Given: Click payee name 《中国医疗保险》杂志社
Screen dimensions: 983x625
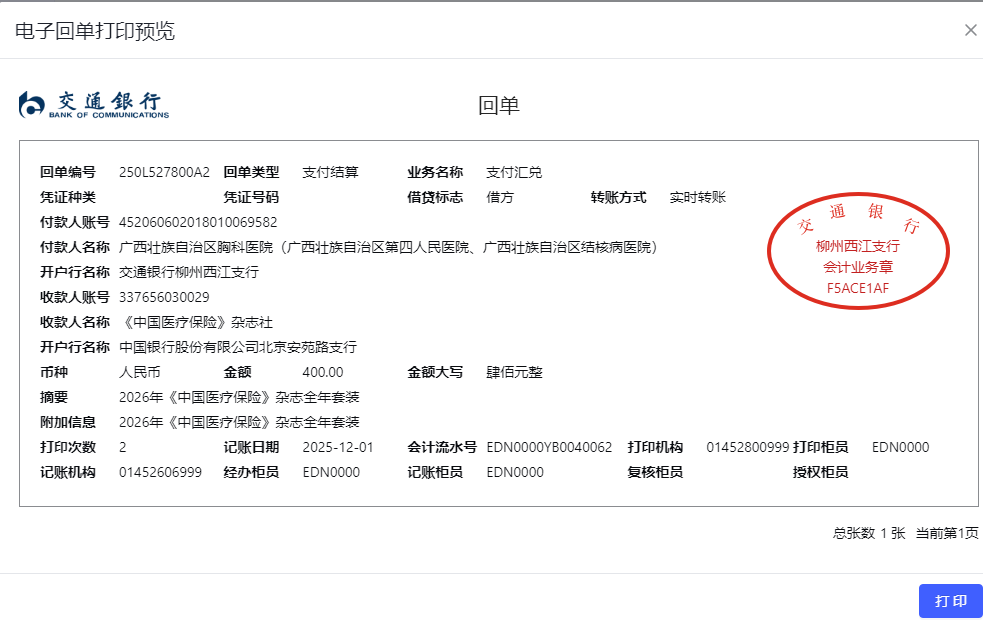Looking at the screenshot, I should pos(196,322).
